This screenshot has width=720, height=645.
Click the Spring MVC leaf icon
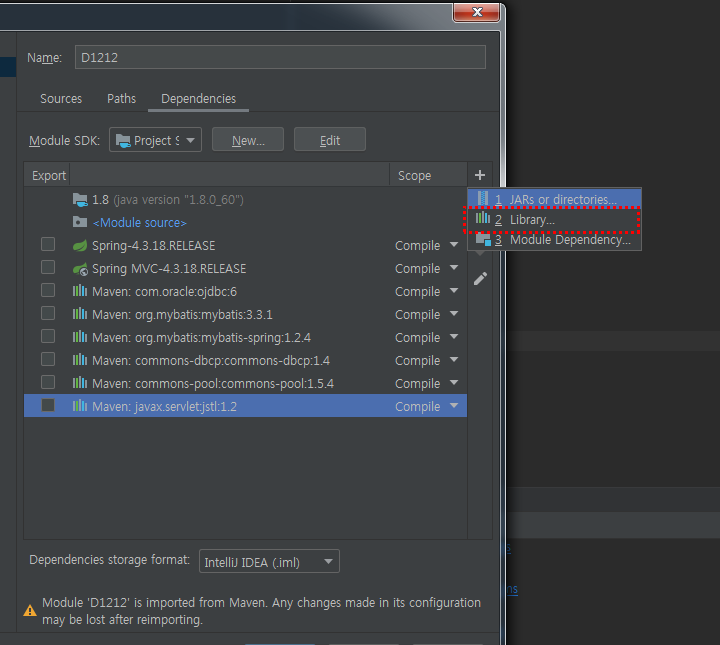click(x=80, y=269)
